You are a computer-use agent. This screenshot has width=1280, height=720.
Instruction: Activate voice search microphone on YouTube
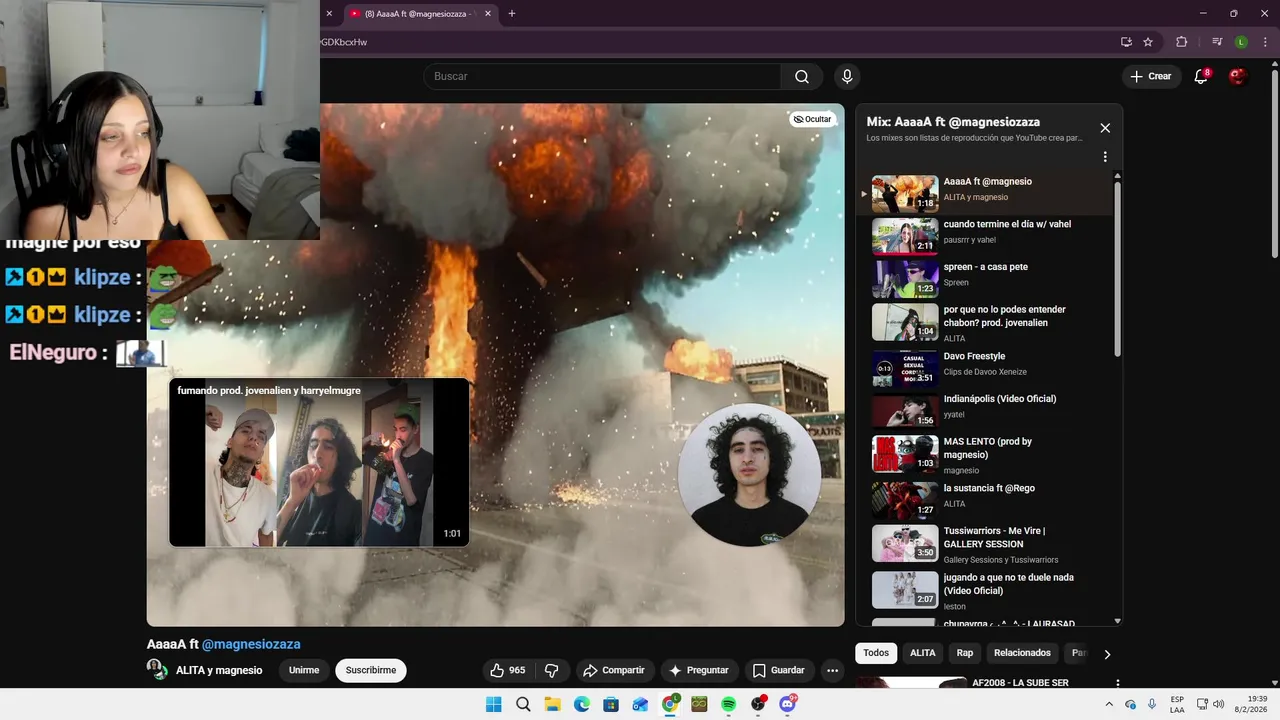pos(847,77)
